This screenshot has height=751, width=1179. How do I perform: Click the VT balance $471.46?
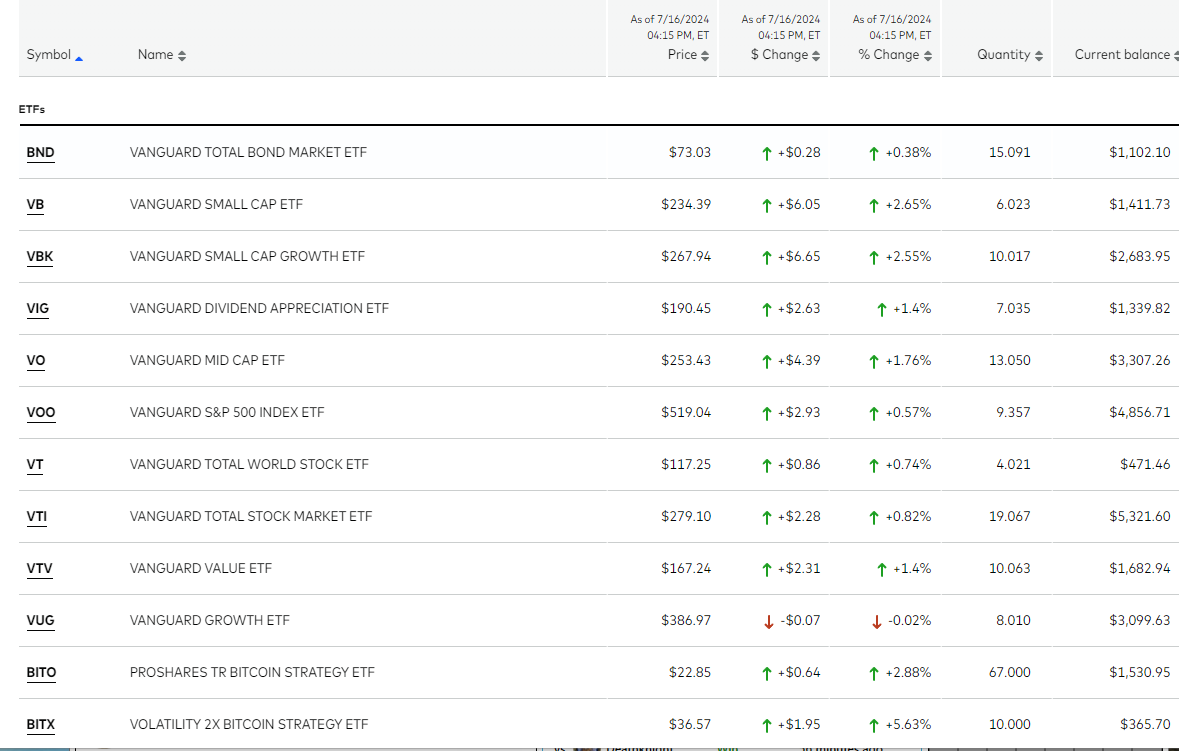coord(1145,464)
